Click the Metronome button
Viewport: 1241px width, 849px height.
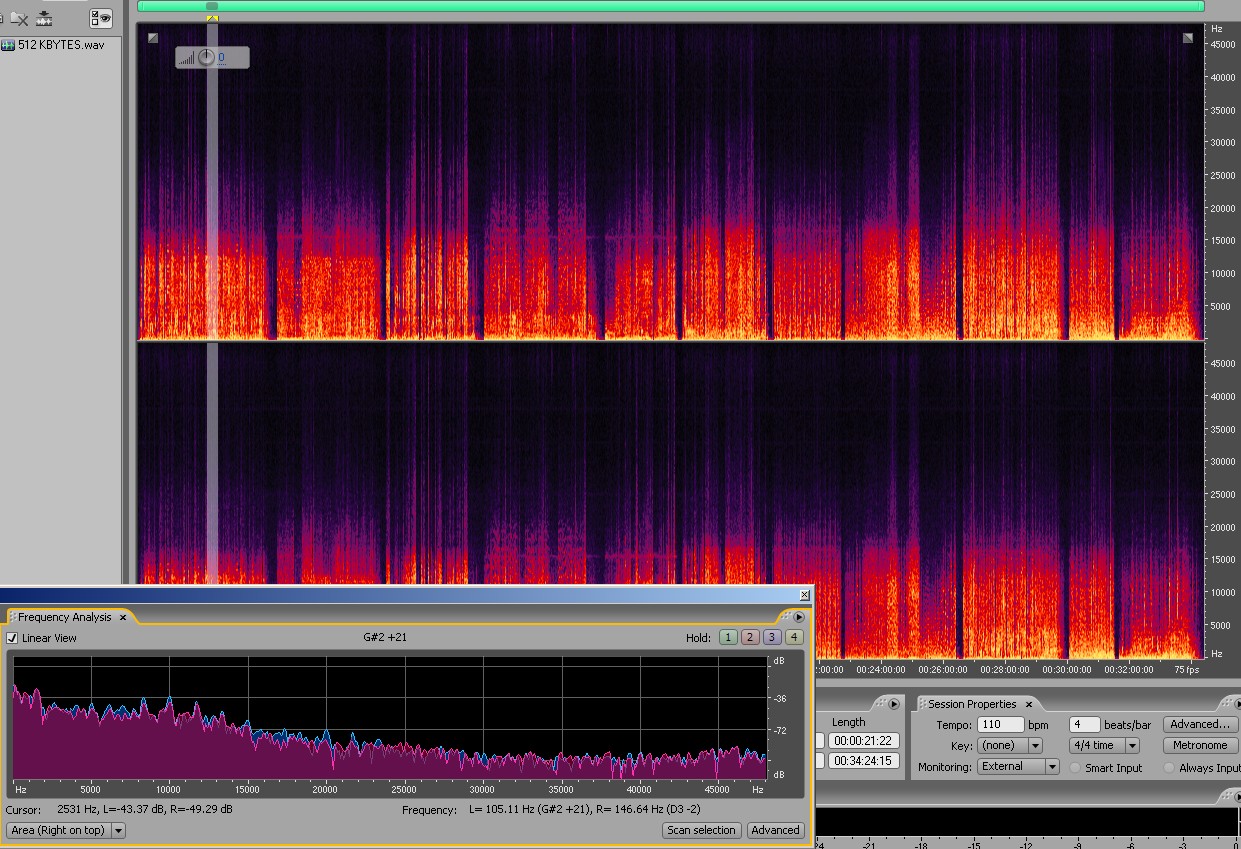pos(1199,746)
